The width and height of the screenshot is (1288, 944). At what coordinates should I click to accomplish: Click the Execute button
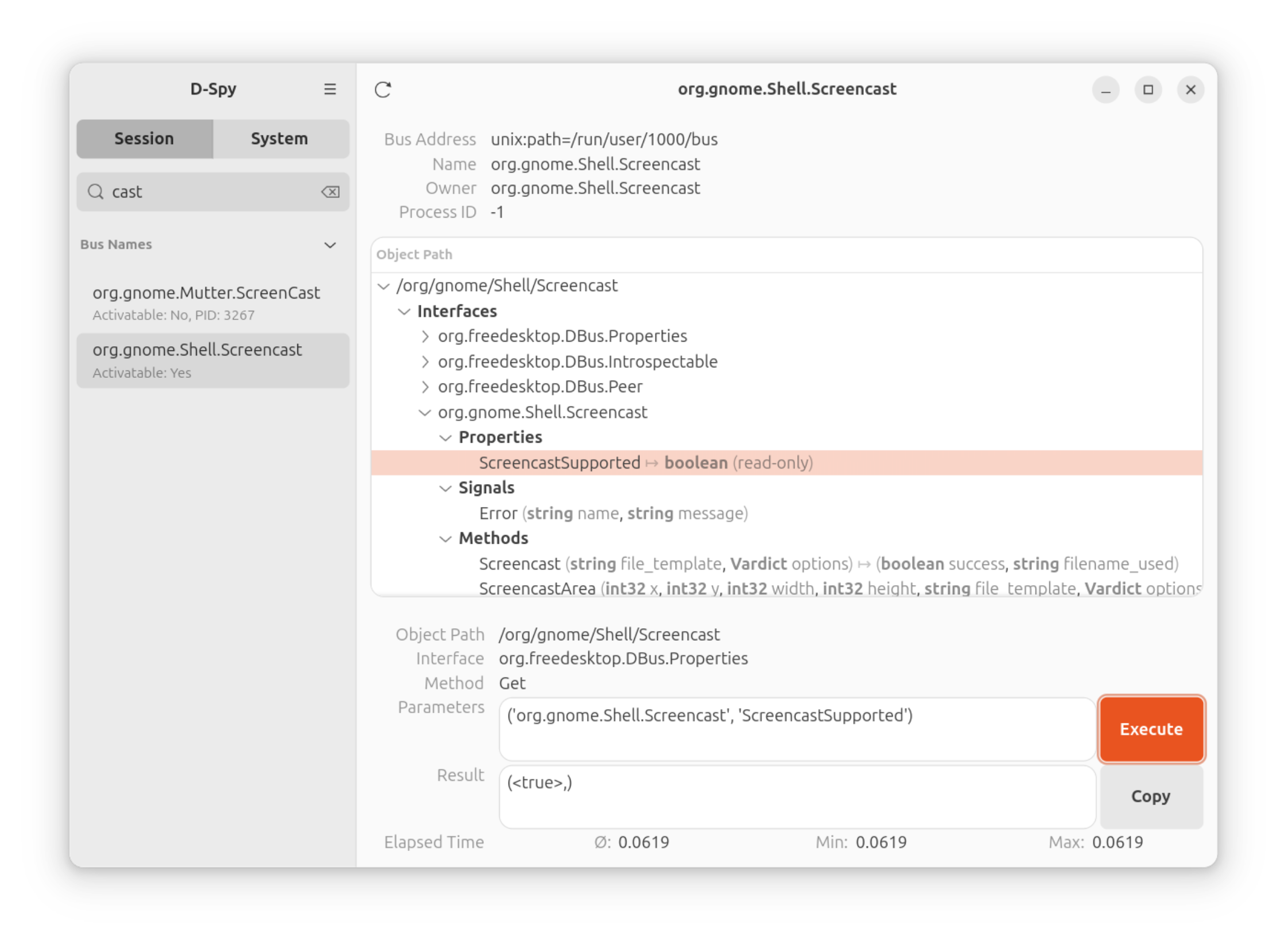pyautogui.click(x=1151, y=729)
